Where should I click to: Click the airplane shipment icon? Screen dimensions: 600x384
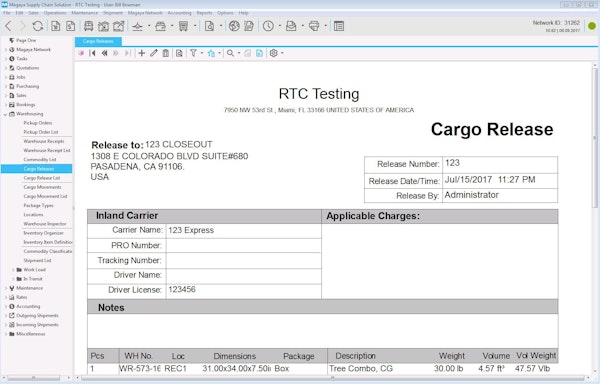click(x=137, y=26)
